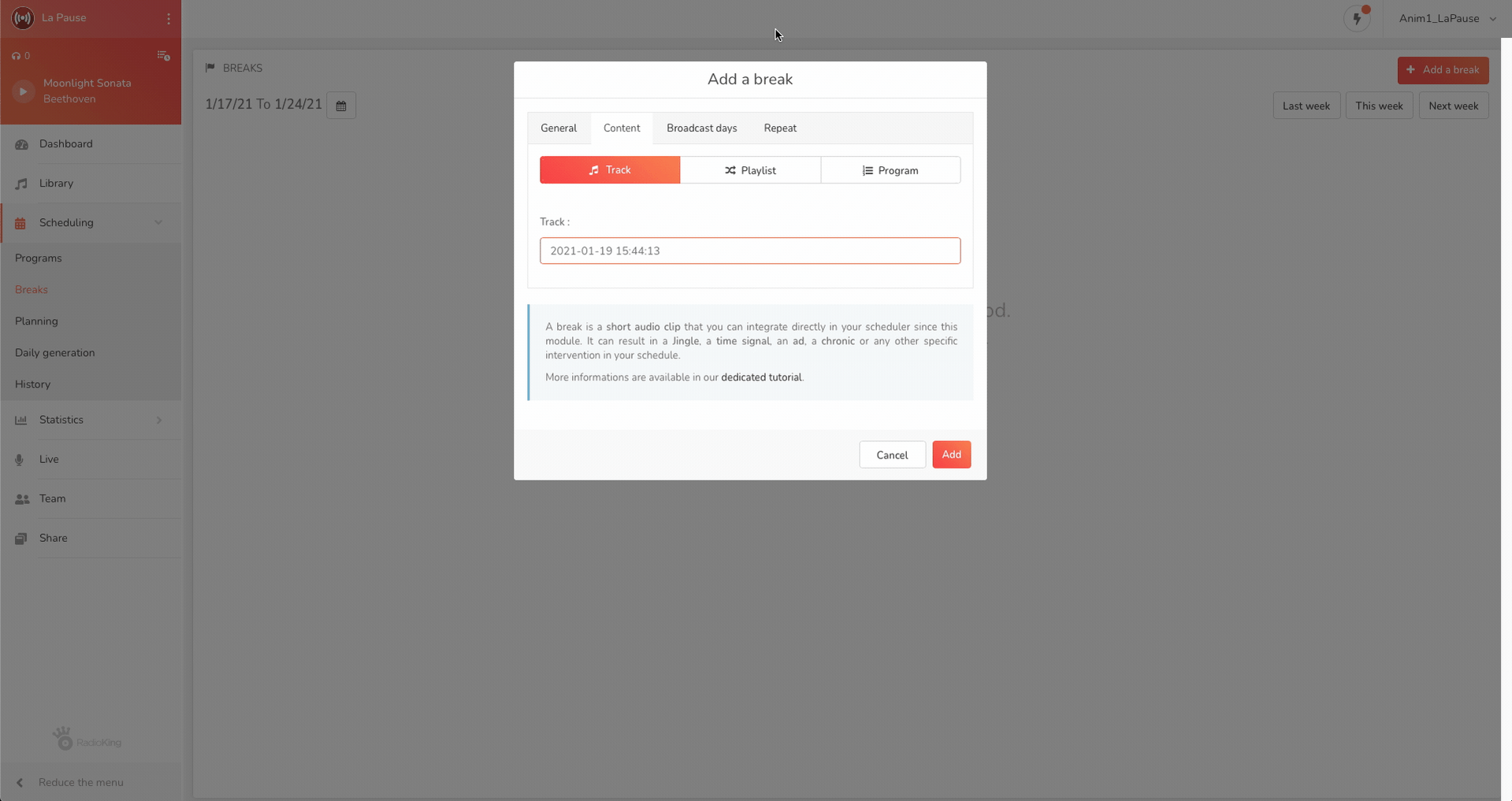This screenshot has height=801, width=1512.
Task: Choose Program as break content type
Action: coord(890,170)
